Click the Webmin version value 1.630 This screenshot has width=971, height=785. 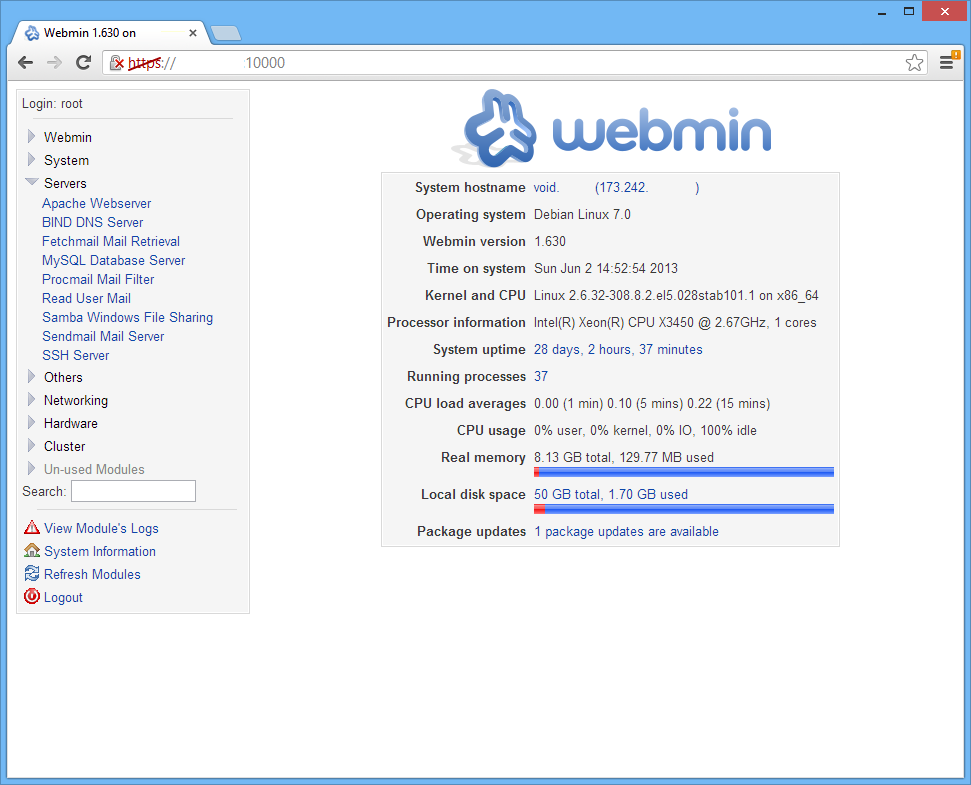550,241
